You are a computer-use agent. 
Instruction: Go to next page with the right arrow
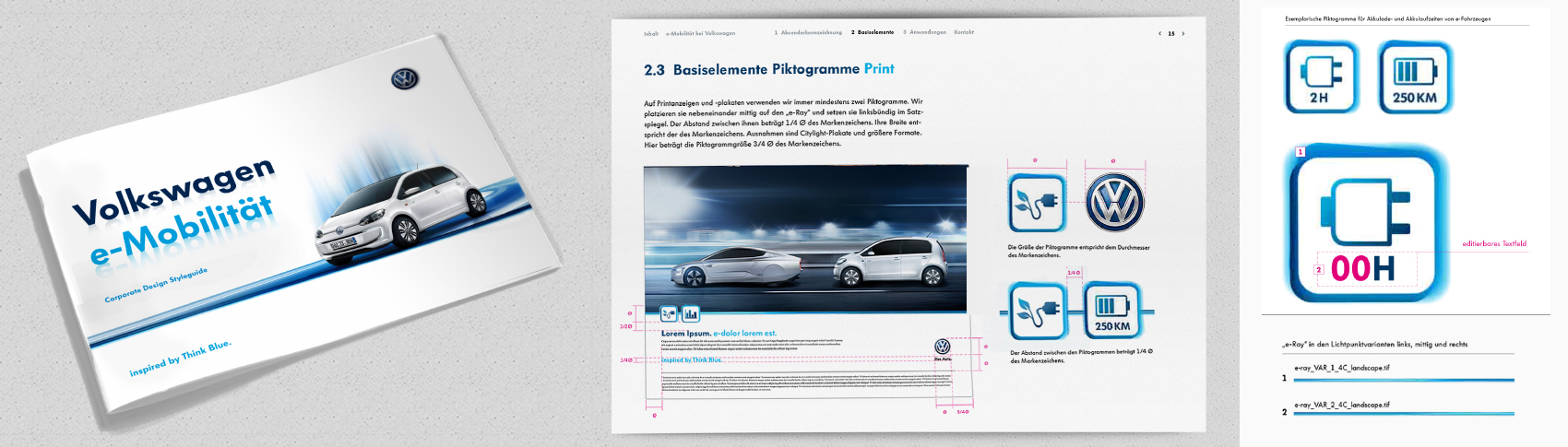tap(1183, 33)
